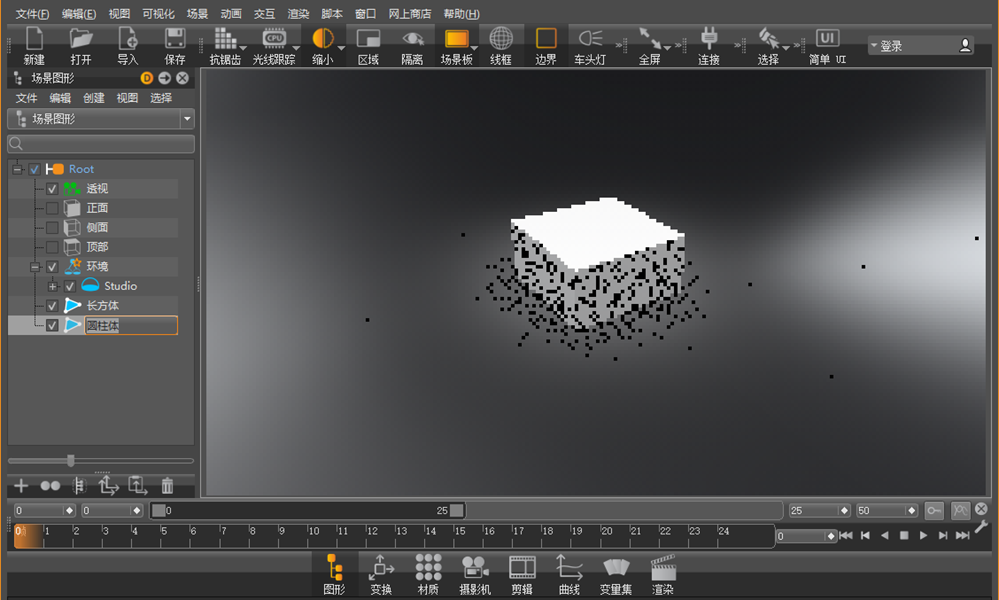Open the 变量集 variant sets module
Viewport: 999px width, 600px height.
point(615,568)
